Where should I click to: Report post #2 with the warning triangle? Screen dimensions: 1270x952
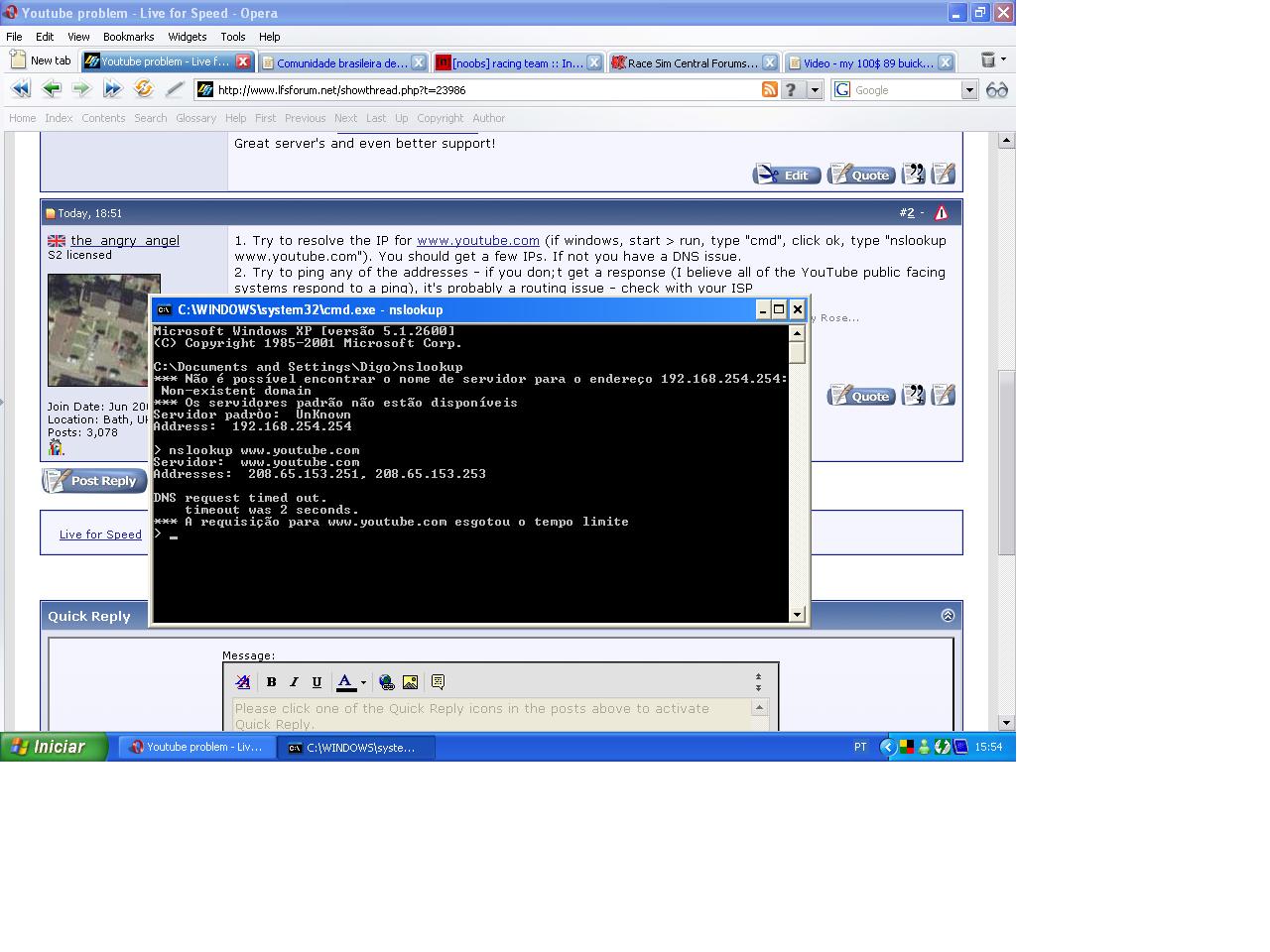coord(942,213)
